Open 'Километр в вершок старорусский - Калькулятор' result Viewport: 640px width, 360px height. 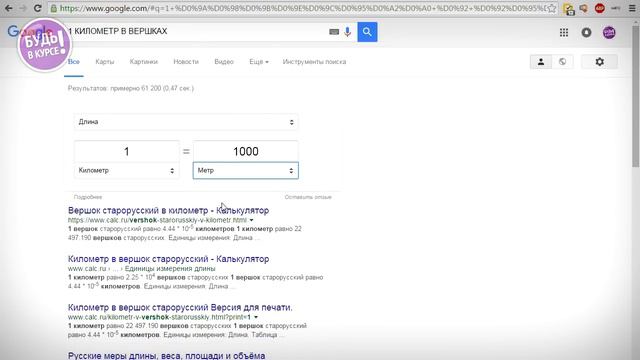click(168, 259)
